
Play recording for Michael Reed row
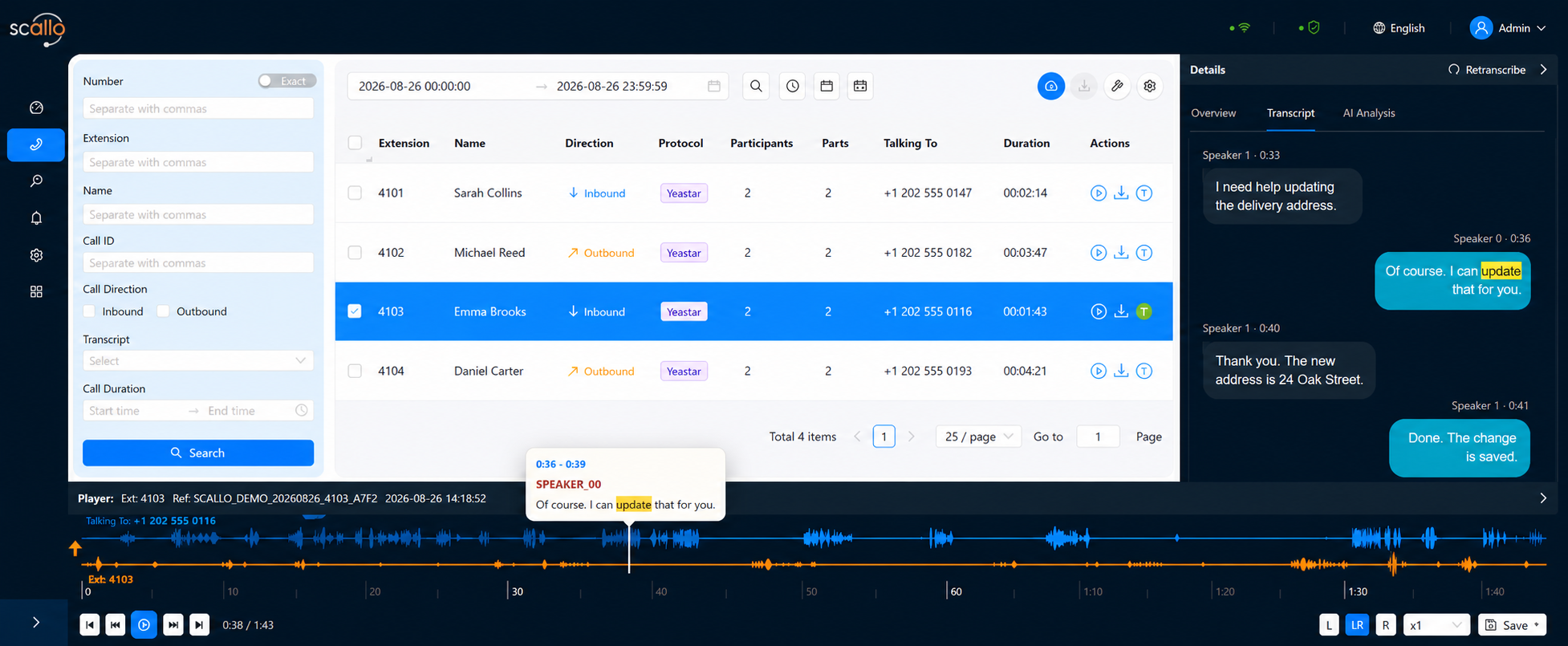click(1099, 252)
